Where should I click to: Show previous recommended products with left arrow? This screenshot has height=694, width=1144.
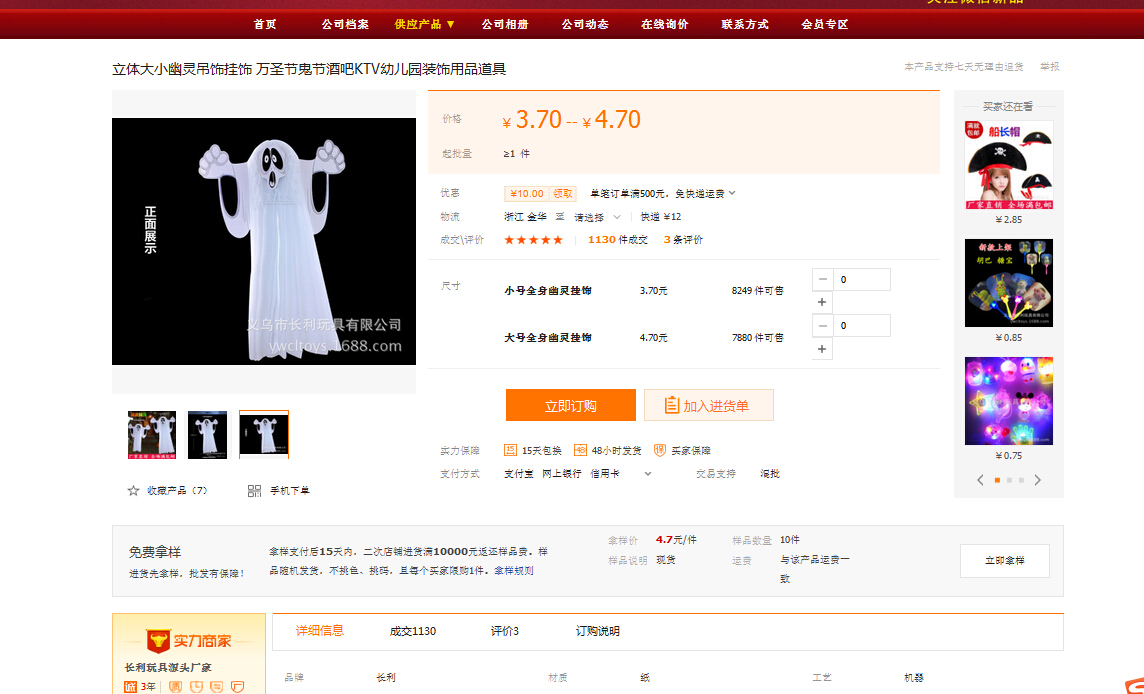[x=981, y=480]
